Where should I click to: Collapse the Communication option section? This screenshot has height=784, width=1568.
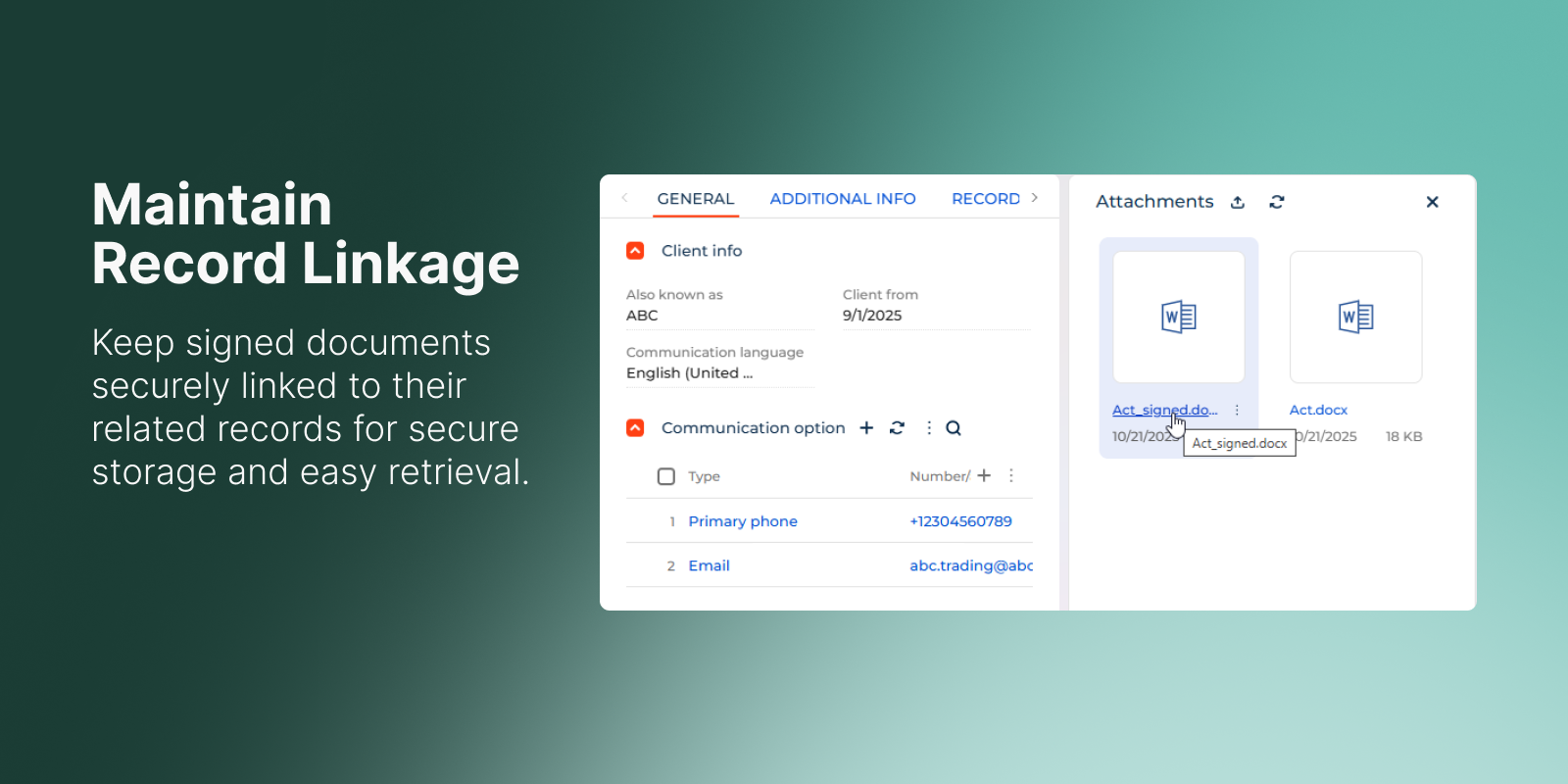pos(635,428)
